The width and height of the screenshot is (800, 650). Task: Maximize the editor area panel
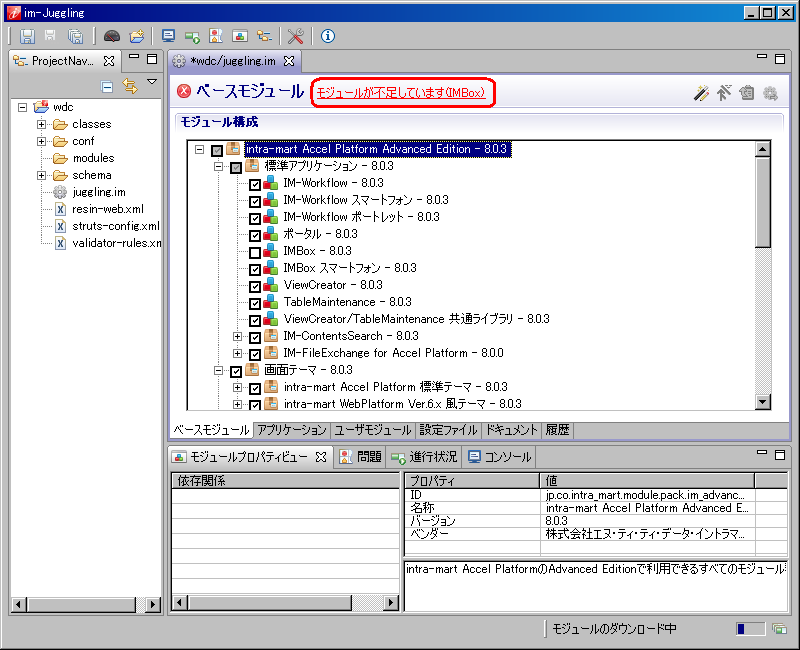coord(780,59)
